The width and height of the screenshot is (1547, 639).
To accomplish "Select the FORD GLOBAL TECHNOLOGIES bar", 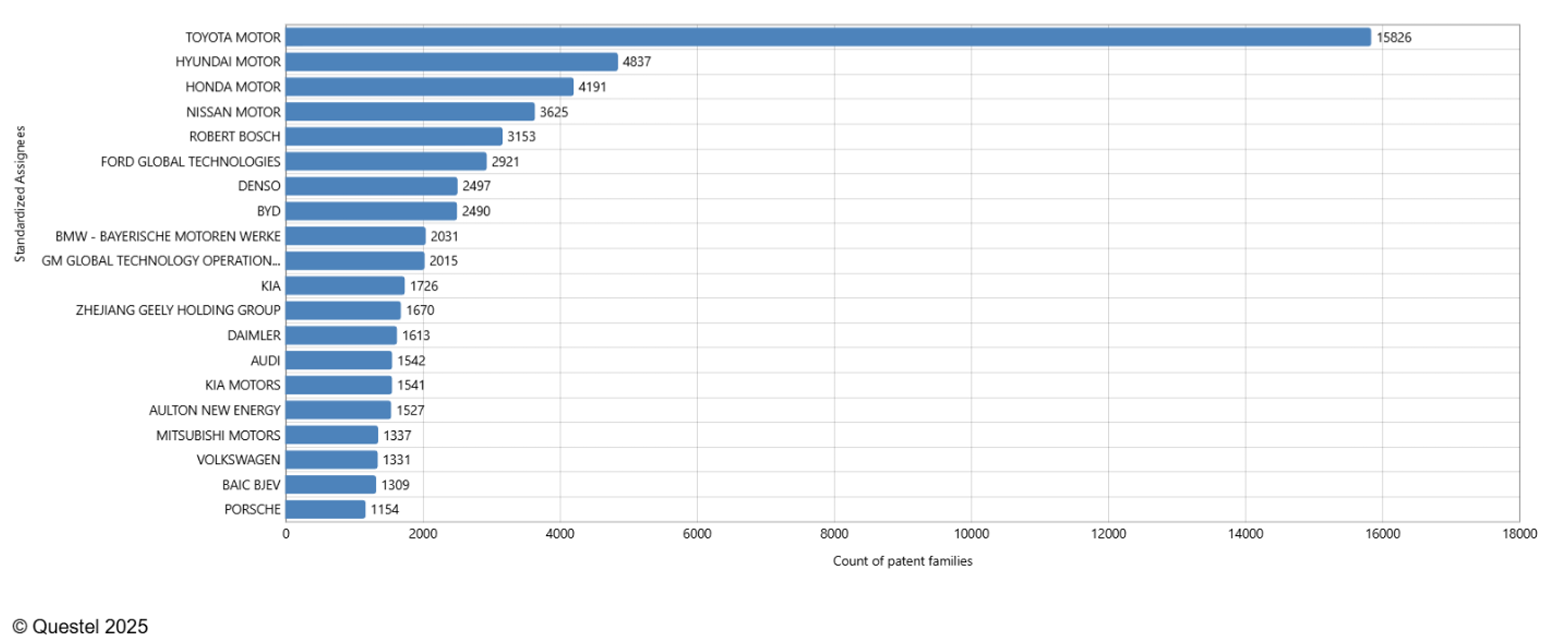I will (x=386, y=161).
